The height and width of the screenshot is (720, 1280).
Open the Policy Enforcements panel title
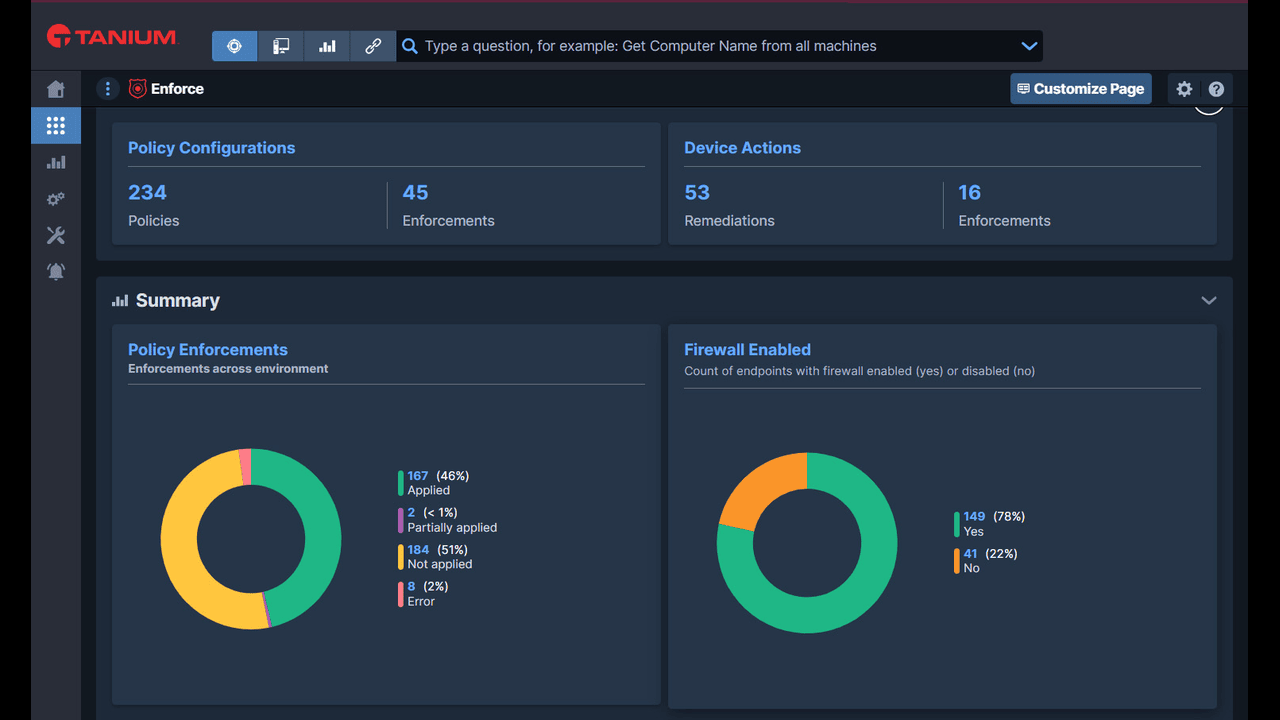pos(208,350)
